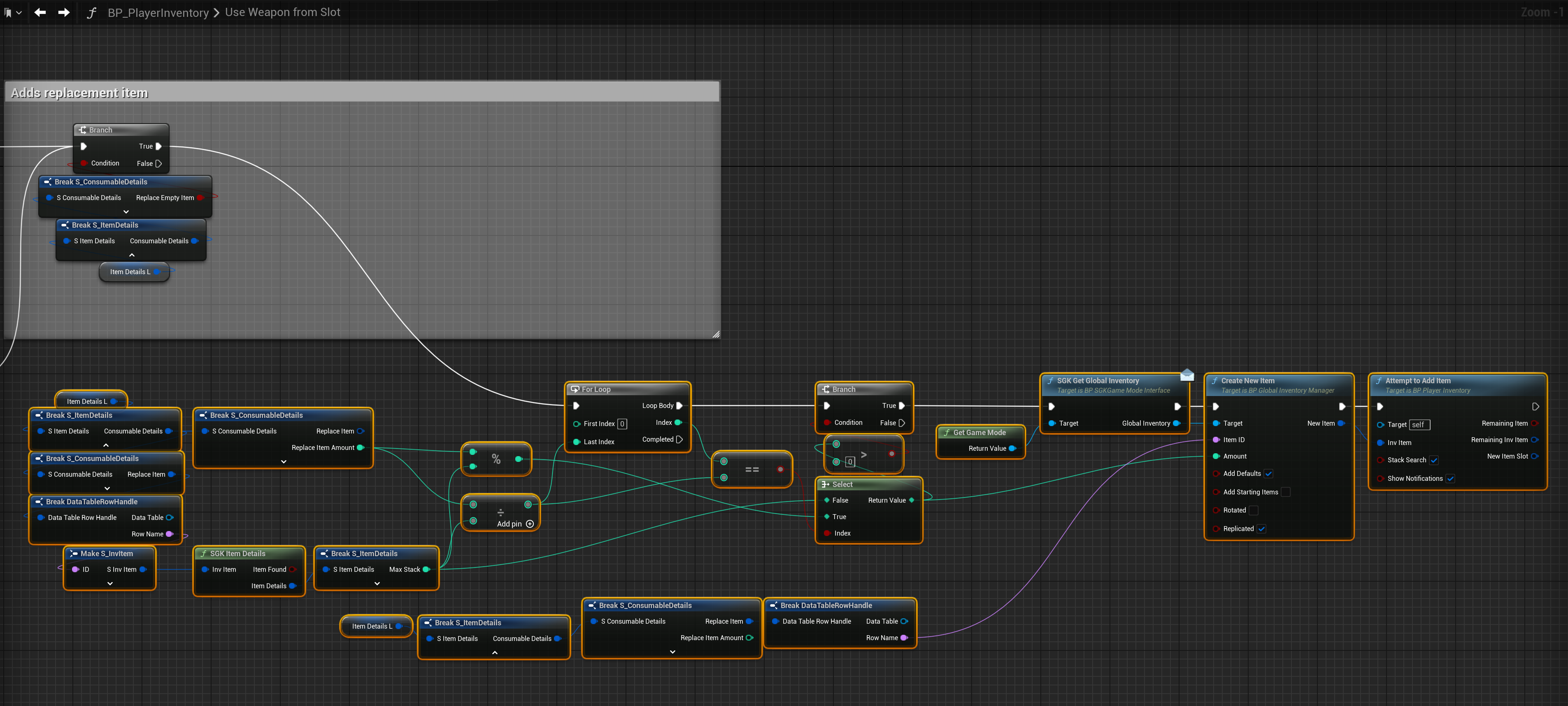Click the Add pin plus icon

[530, 524]
